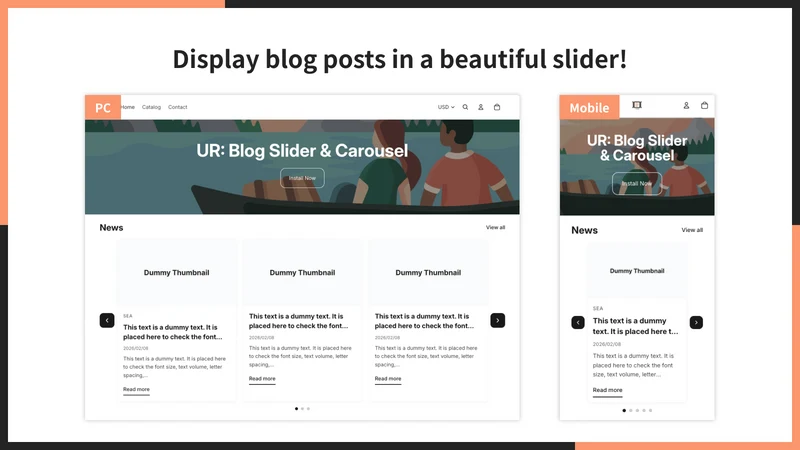Select fifth pagination dot in Mobile slider
This screenshot has width=800, height=450.
pyautogui.click(x=651, y=410)
